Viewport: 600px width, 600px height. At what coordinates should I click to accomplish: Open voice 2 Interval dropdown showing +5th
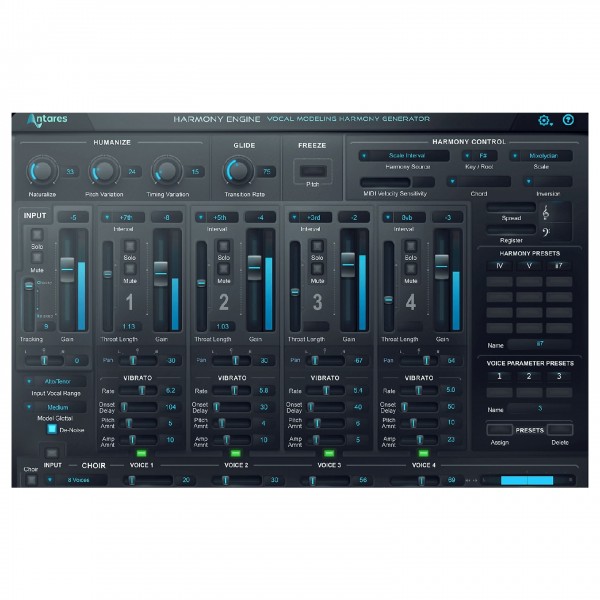(217, 217)
